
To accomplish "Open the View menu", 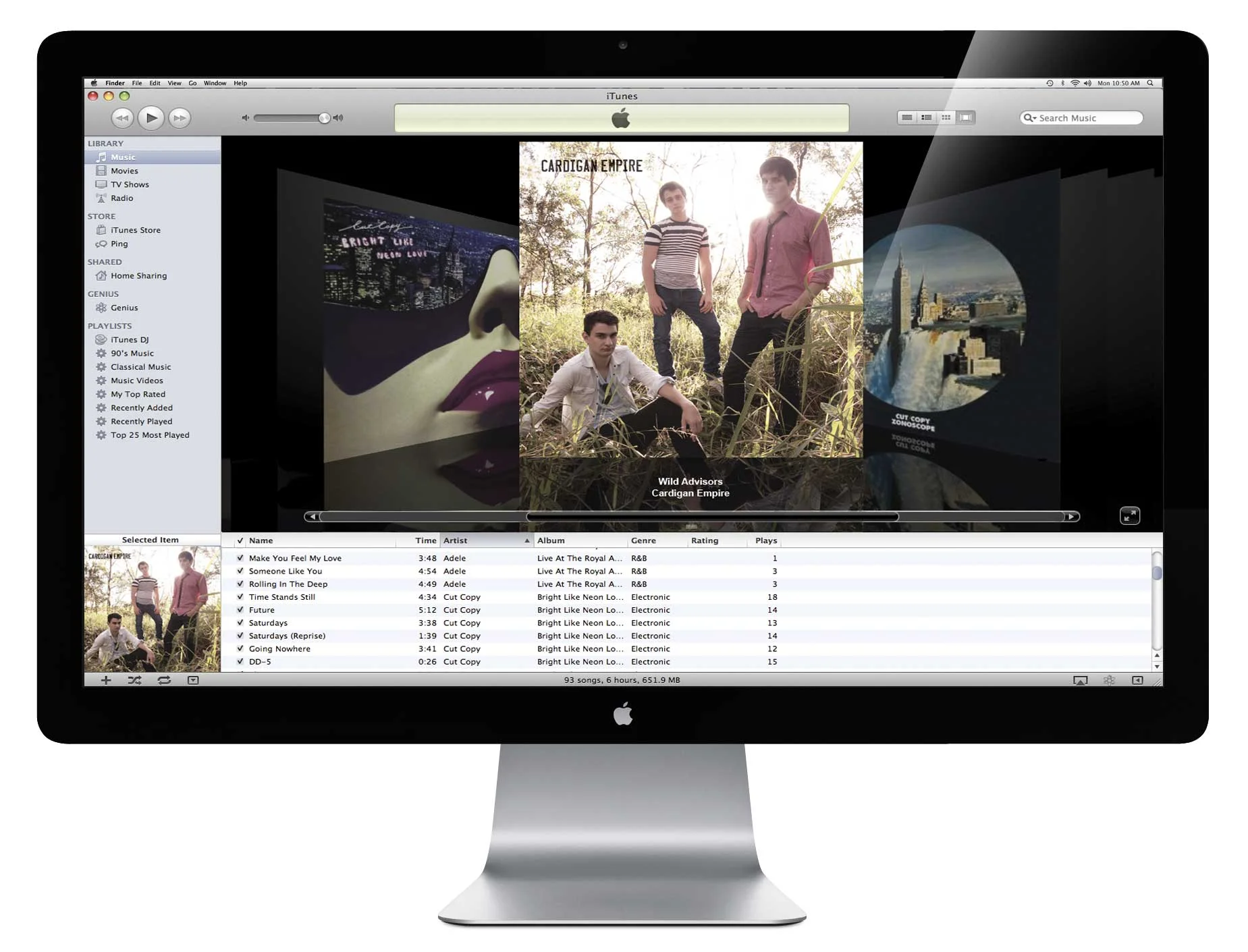I will 174,83.
